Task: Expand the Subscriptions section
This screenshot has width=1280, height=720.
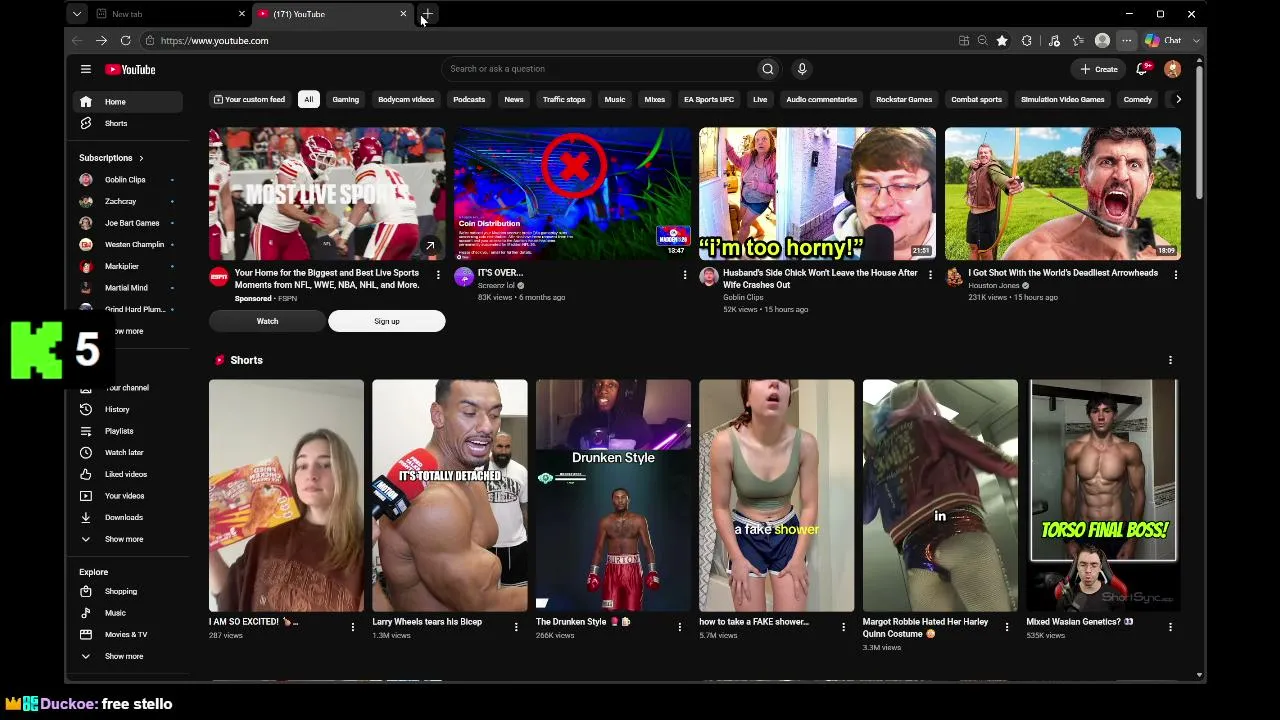Action: (111, 158)
